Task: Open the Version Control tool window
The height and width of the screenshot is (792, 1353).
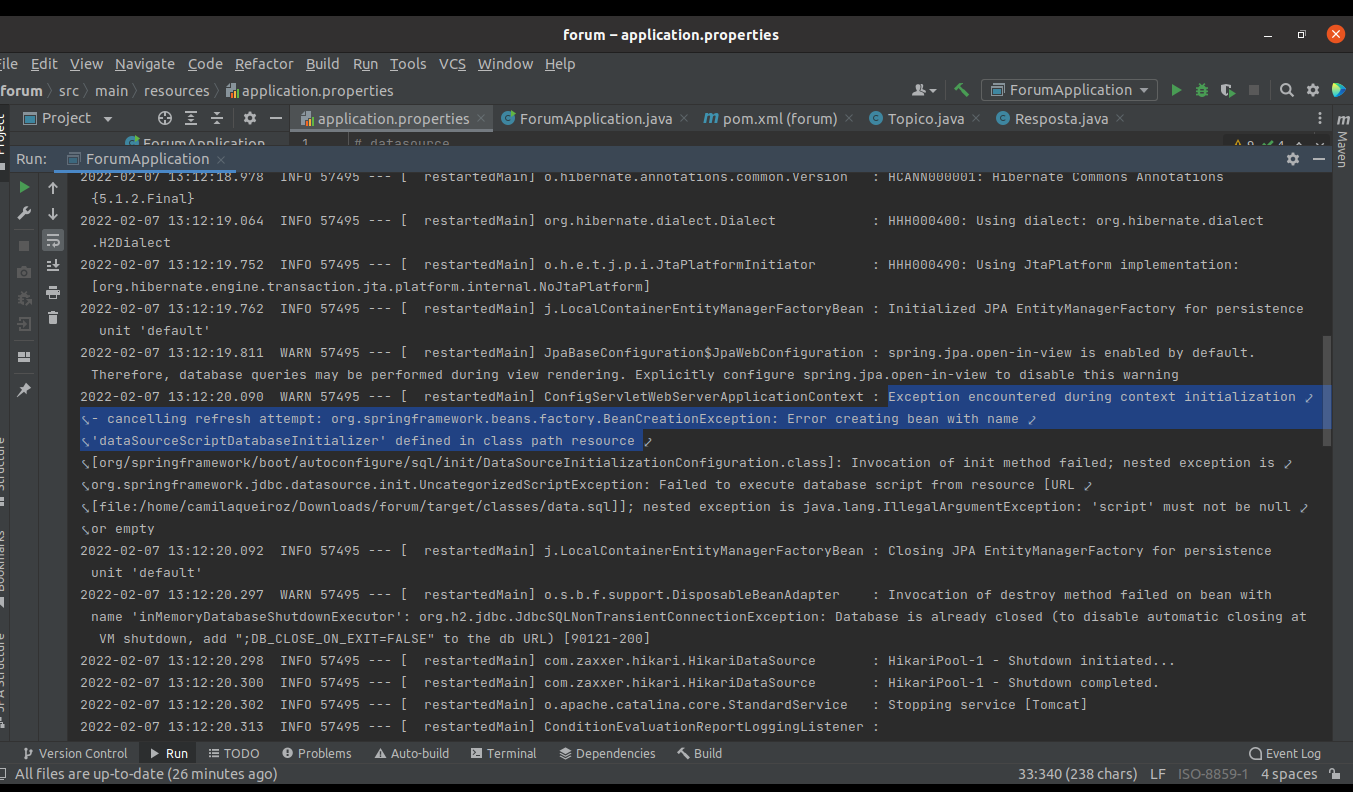Action: click(x=74, y=753)
